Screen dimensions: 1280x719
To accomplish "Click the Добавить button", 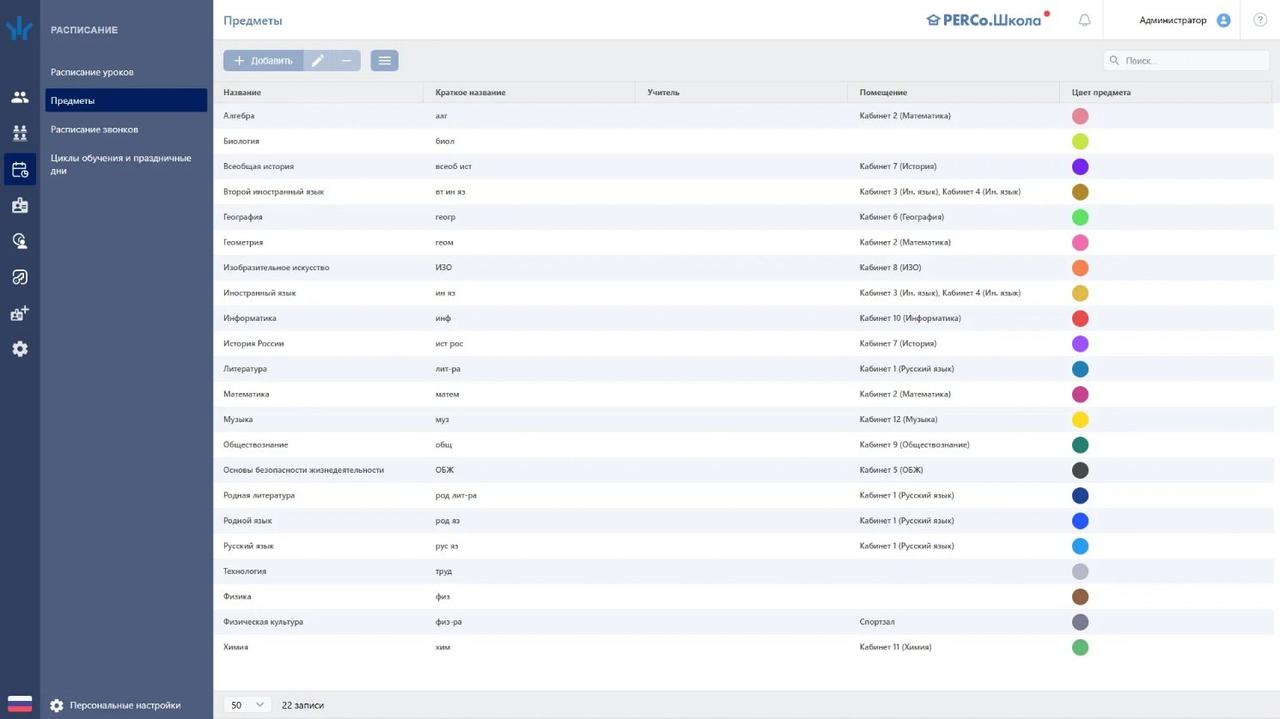I will click(262, 61).
